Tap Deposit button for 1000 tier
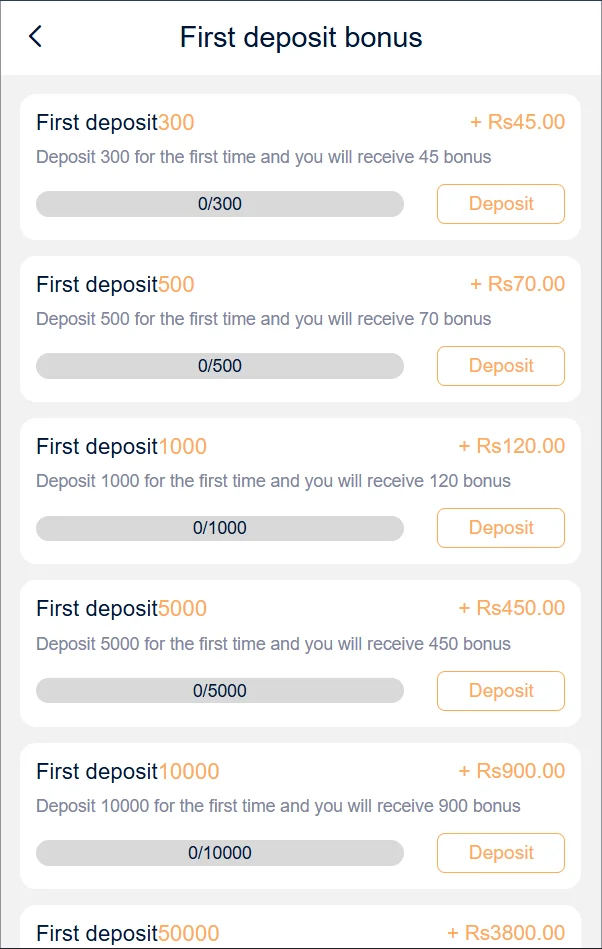This screenshot has height=949, width=602. [500, 528]
